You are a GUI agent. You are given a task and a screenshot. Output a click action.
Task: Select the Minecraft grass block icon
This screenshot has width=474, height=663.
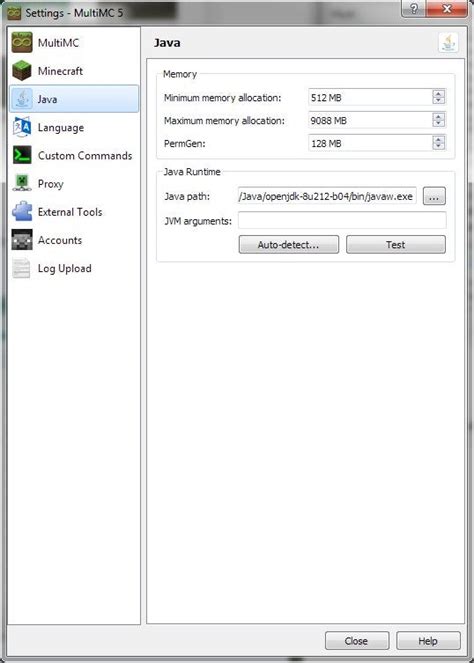[22, 71]
